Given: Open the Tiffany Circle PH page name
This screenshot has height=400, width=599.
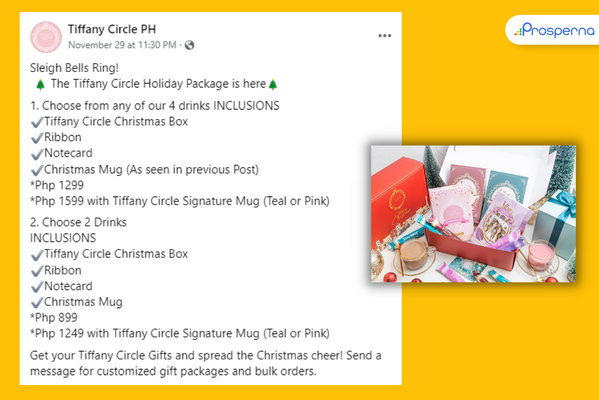Looking at the screenshot, I should (112, 29).
